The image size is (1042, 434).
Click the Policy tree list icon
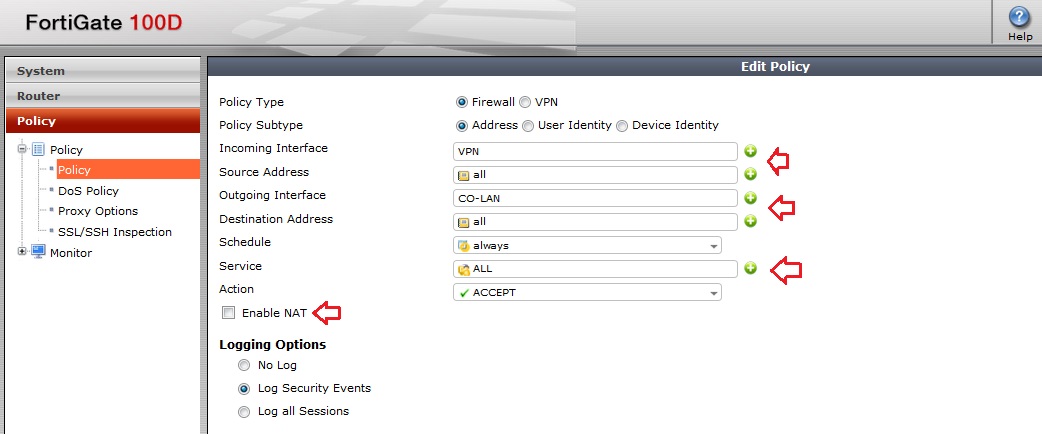(38, 150)
